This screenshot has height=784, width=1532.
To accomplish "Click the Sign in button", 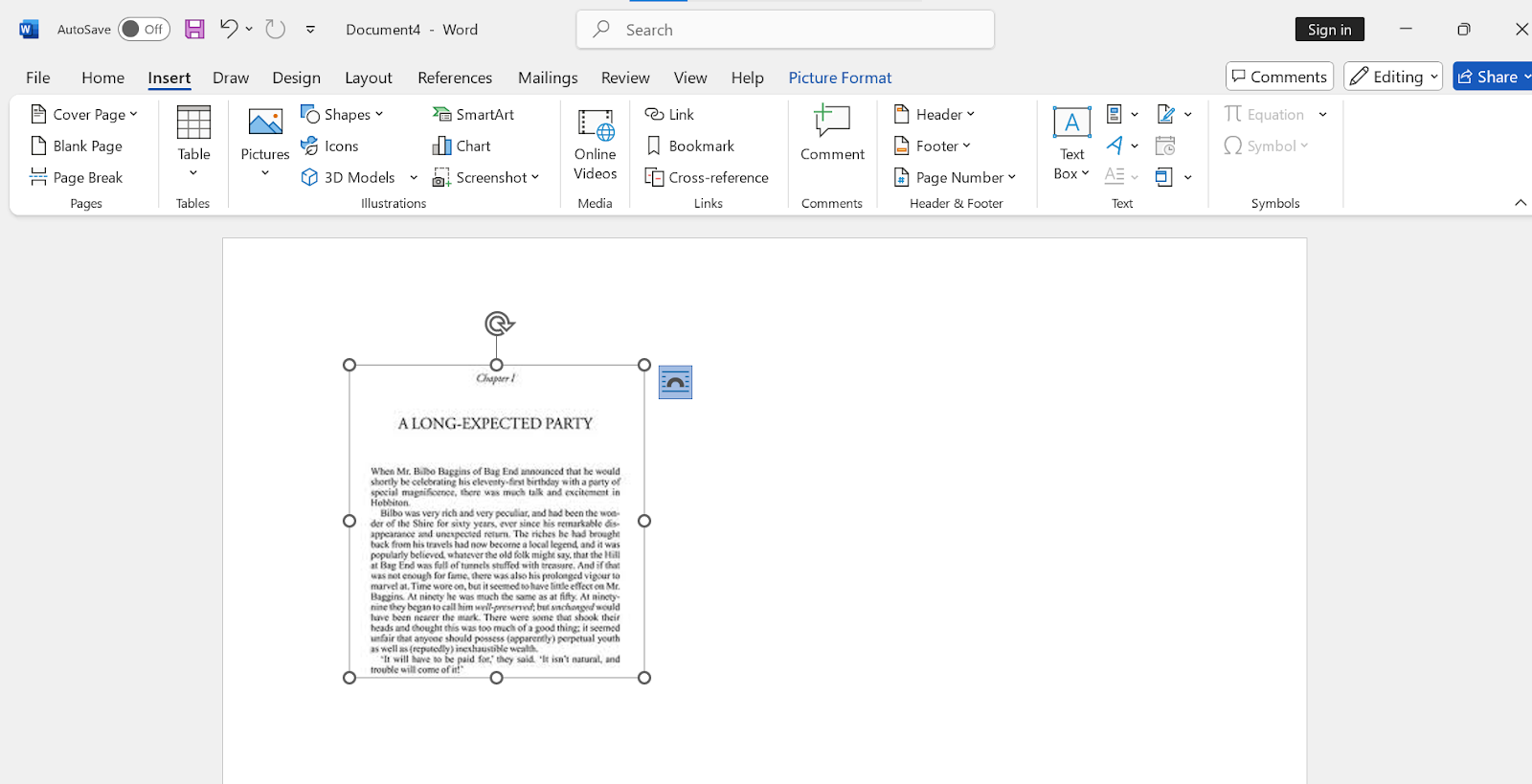I will (x=1330, y=30).
